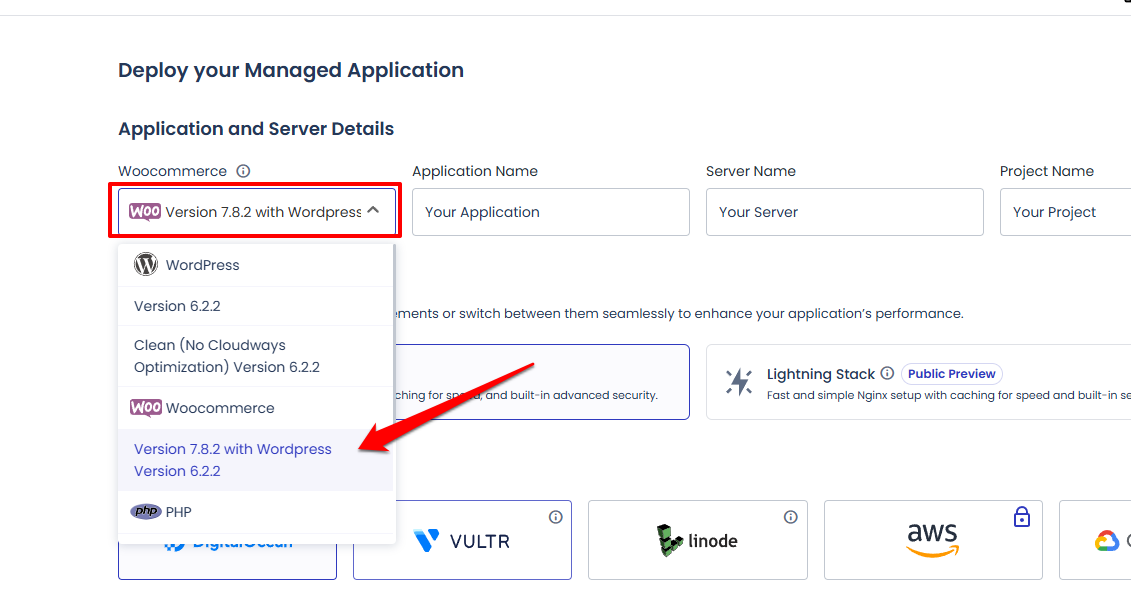Select WordPress Version 6.2.2 option
Viewport: 1131px width, 614px height.
(255, 306)
